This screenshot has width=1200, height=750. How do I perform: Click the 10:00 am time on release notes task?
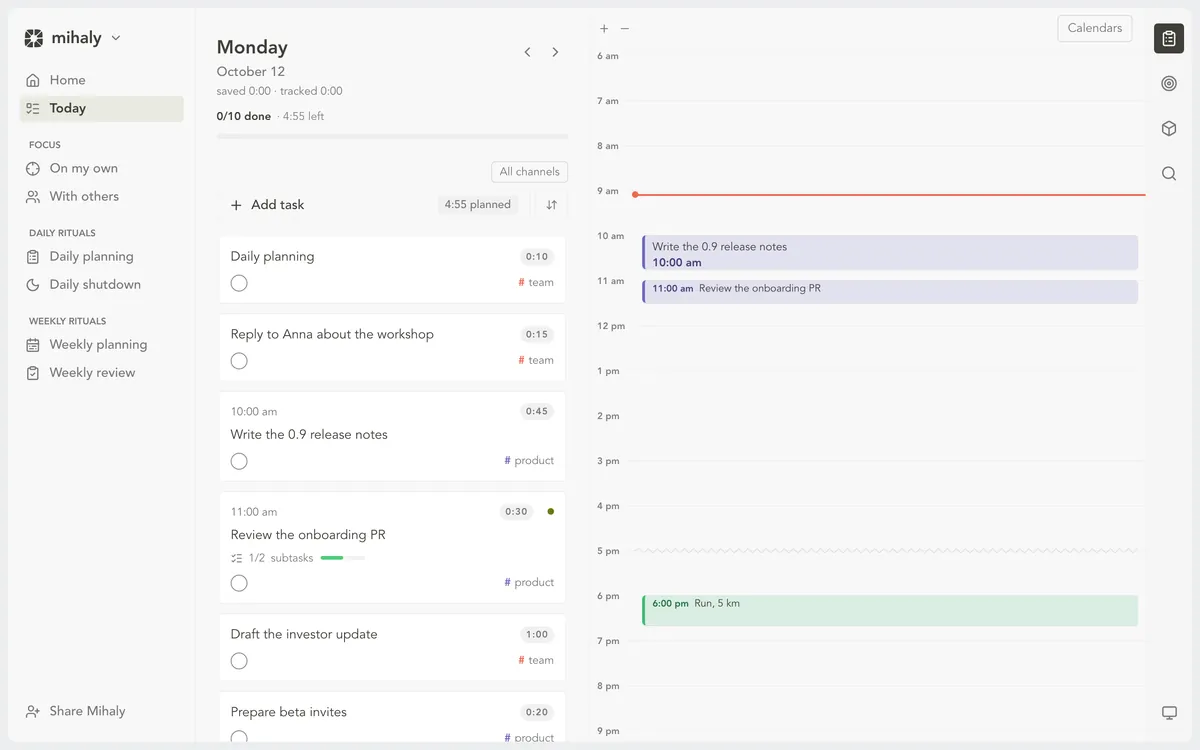(x=254, y=412)
